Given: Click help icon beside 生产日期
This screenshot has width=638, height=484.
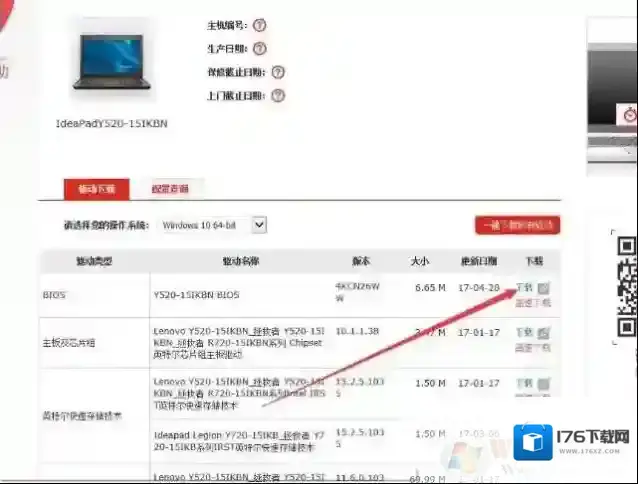Looking at the screenshot, I should (260, 49).
